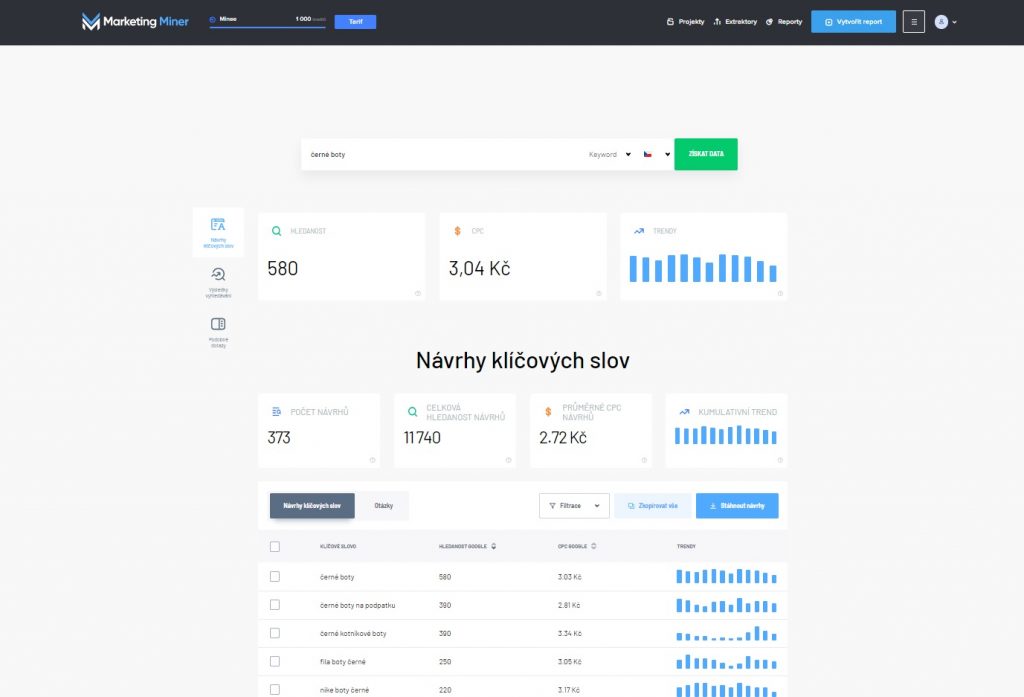Image resolution: width=1024 pixels, height=697 pixels.
Task: Tick the checkbox for černé boty row
Action: 275,577
